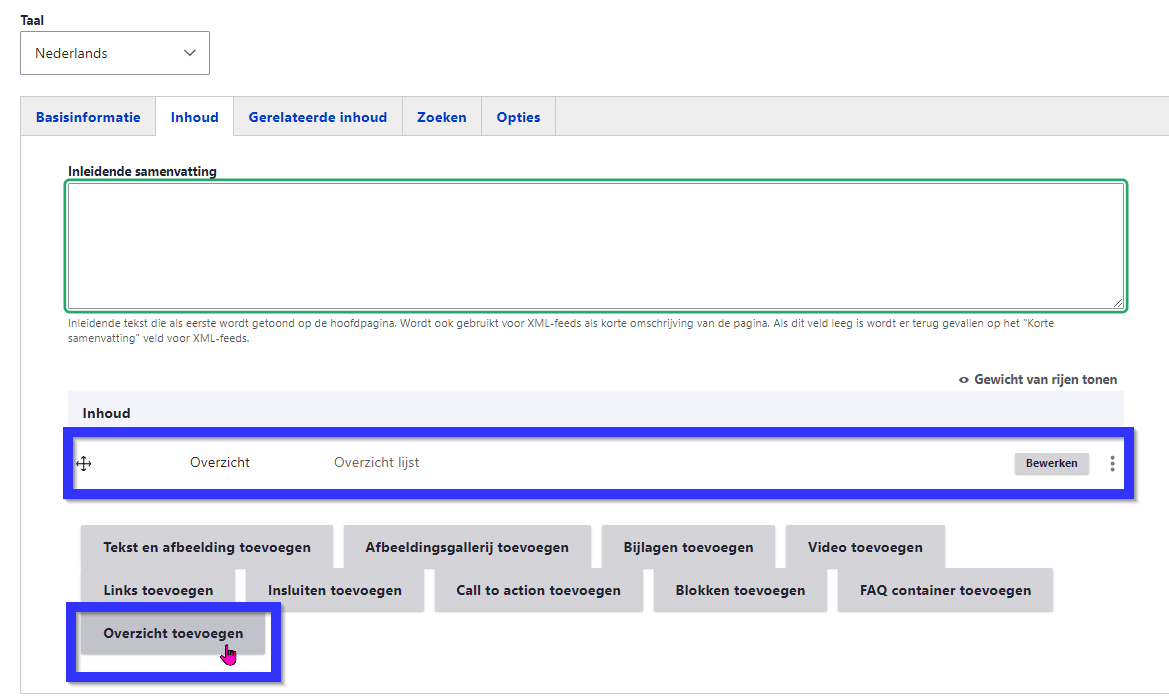Screen dimensions: 1169x698
Task: Click Tekst en afbeelding toevoegen
Action: click(207, 547)
